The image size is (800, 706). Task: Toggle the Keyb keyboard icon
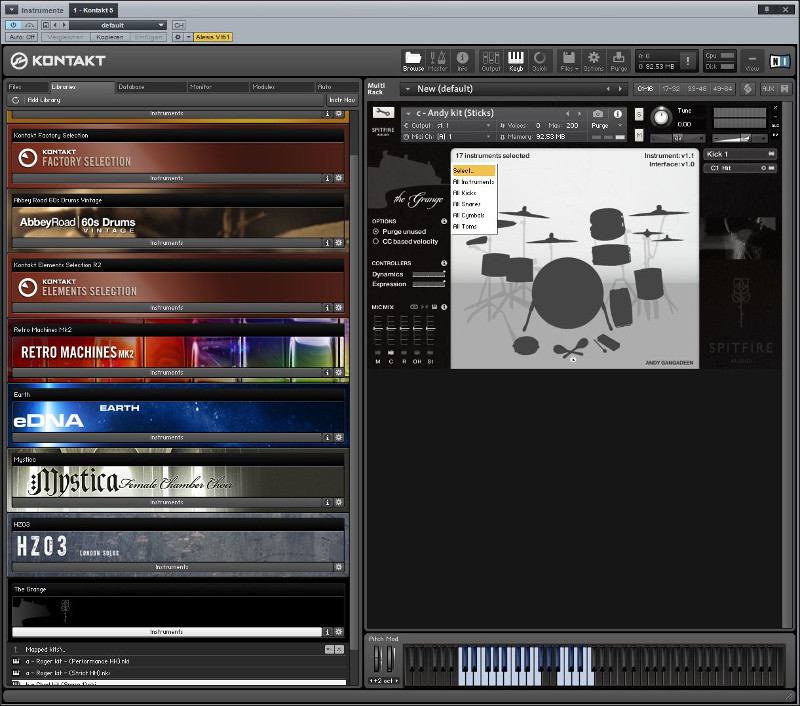pos(516,61)
